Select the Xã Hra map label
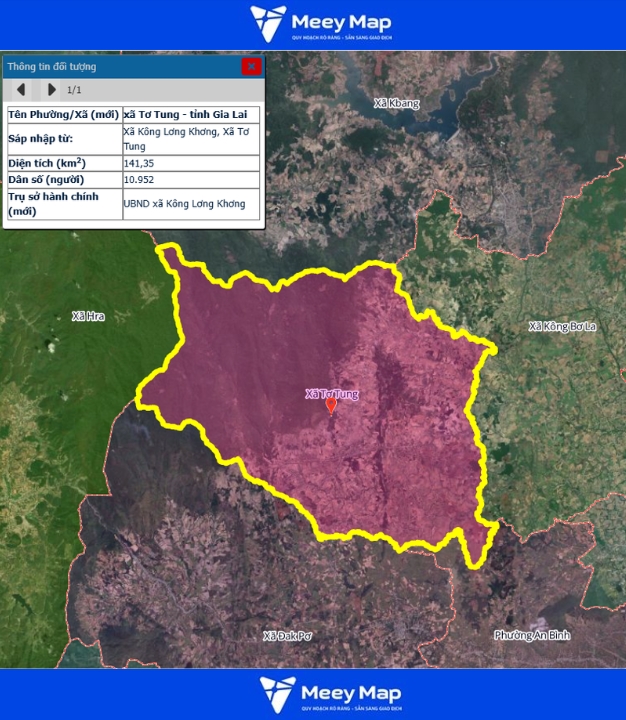Viewport: 626px width, 720px height. [x=88, y=316]
